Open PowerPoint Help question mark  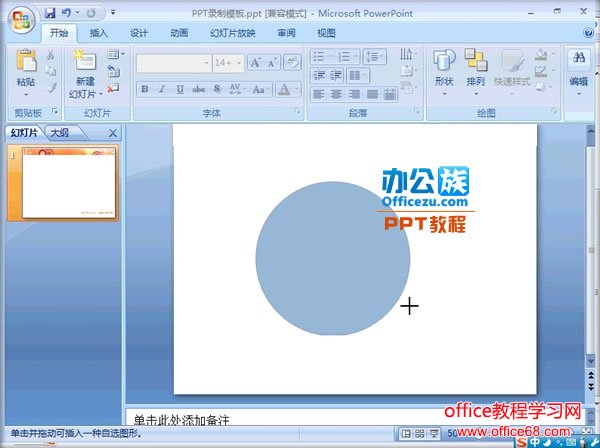[589, 33]
